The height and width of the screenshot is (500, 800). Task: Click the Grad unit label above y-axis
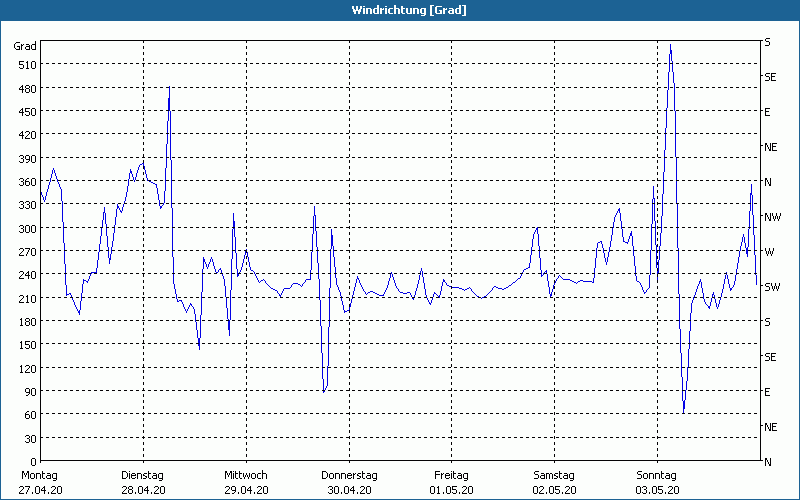coord(25,46)
